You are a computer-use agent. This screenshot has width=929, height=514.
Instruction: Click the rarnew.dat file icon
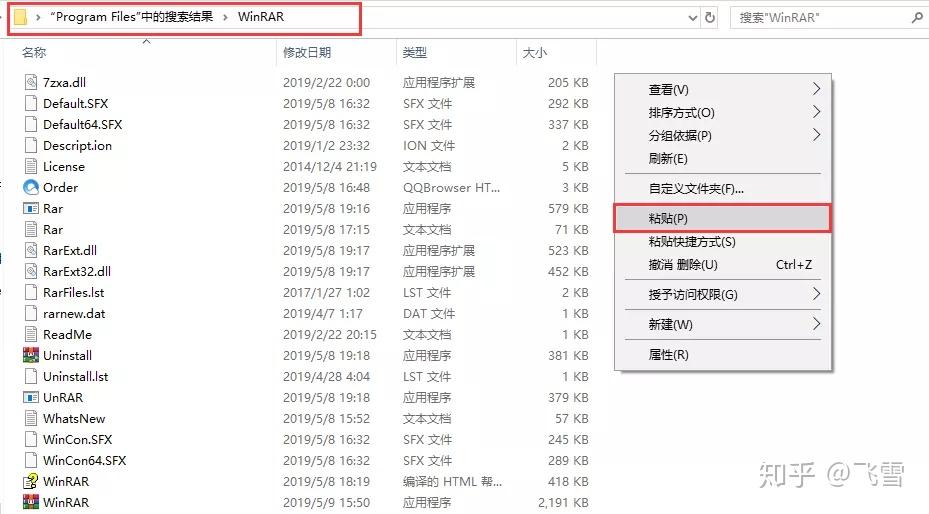(x=31, y=313)
